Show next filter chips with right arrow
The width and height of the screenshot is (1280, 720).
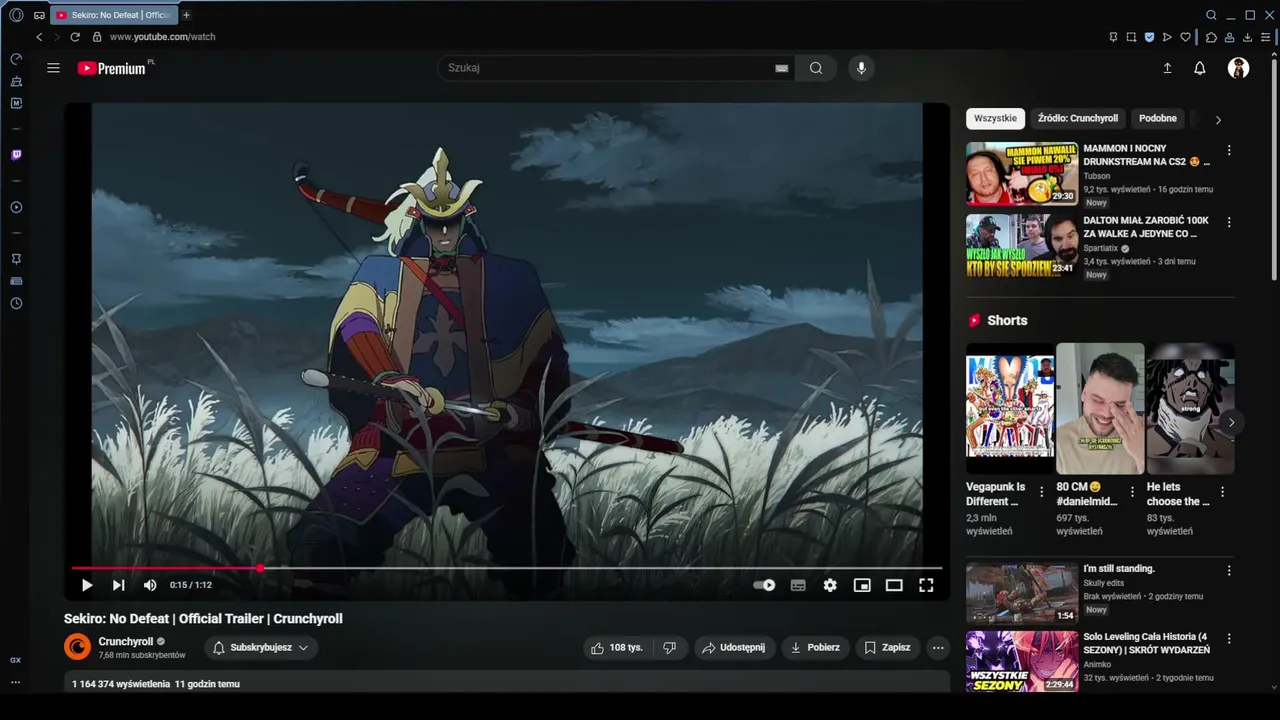[x=1218, y=119]
